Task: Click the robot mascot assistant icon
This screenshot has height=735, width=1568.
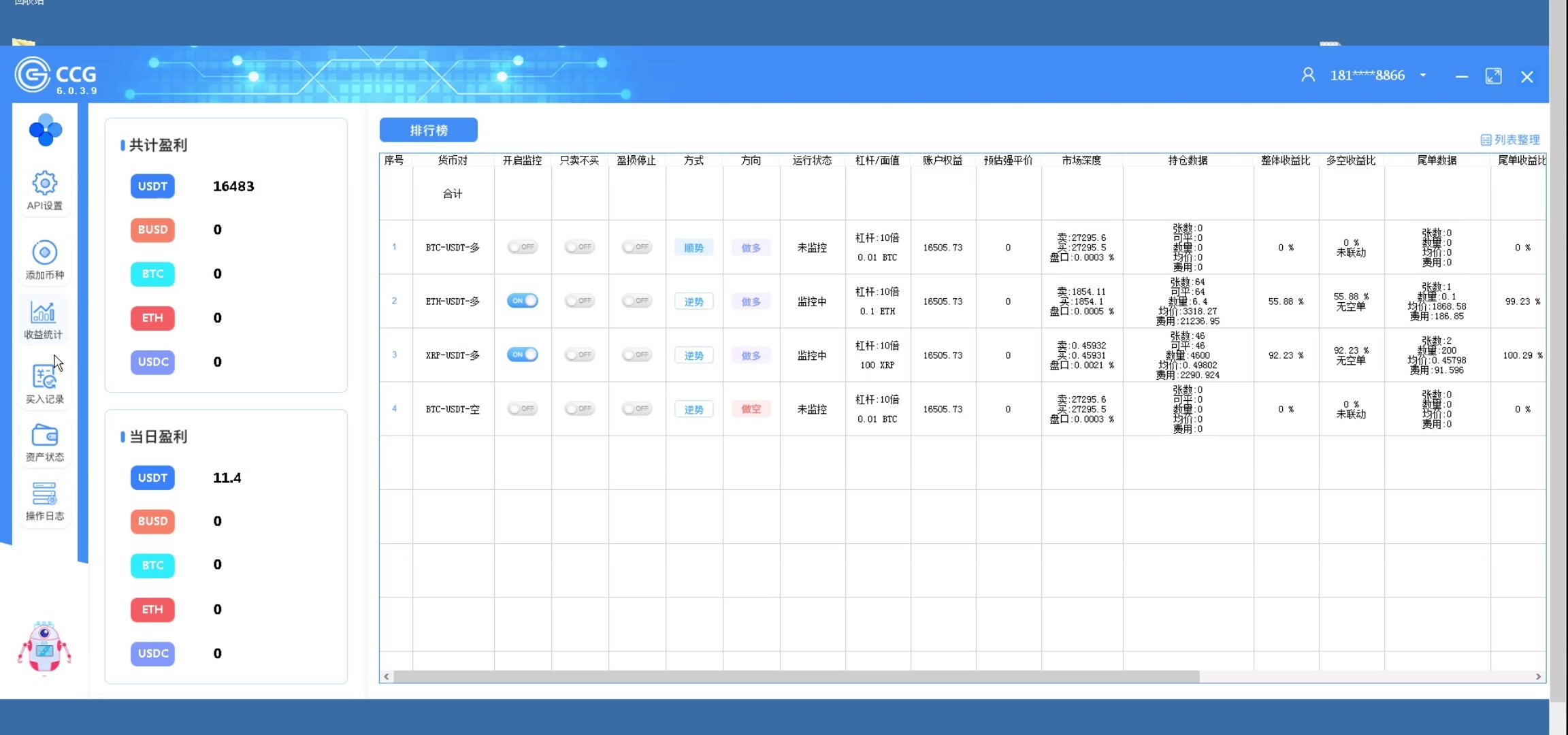Action: [44, 647]
